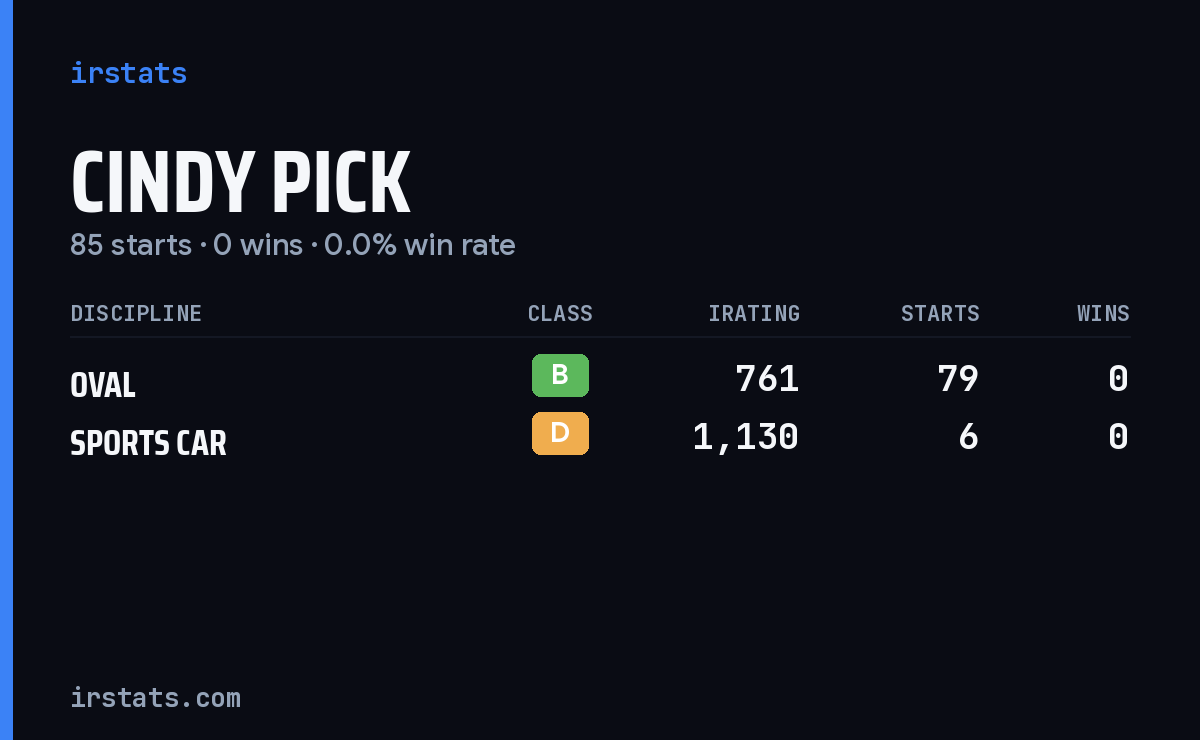Click the CINDY PICK driver name
Viewport: 1200px width, 740px height.
(x=240, y=183)
